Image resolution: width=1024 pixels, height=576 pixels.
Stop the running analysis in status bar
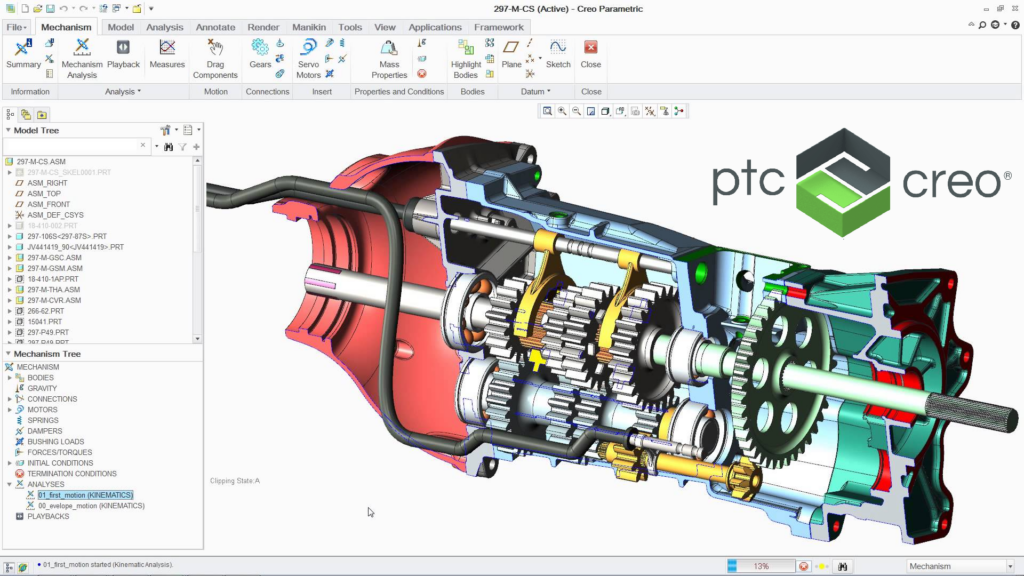(804, 566)
